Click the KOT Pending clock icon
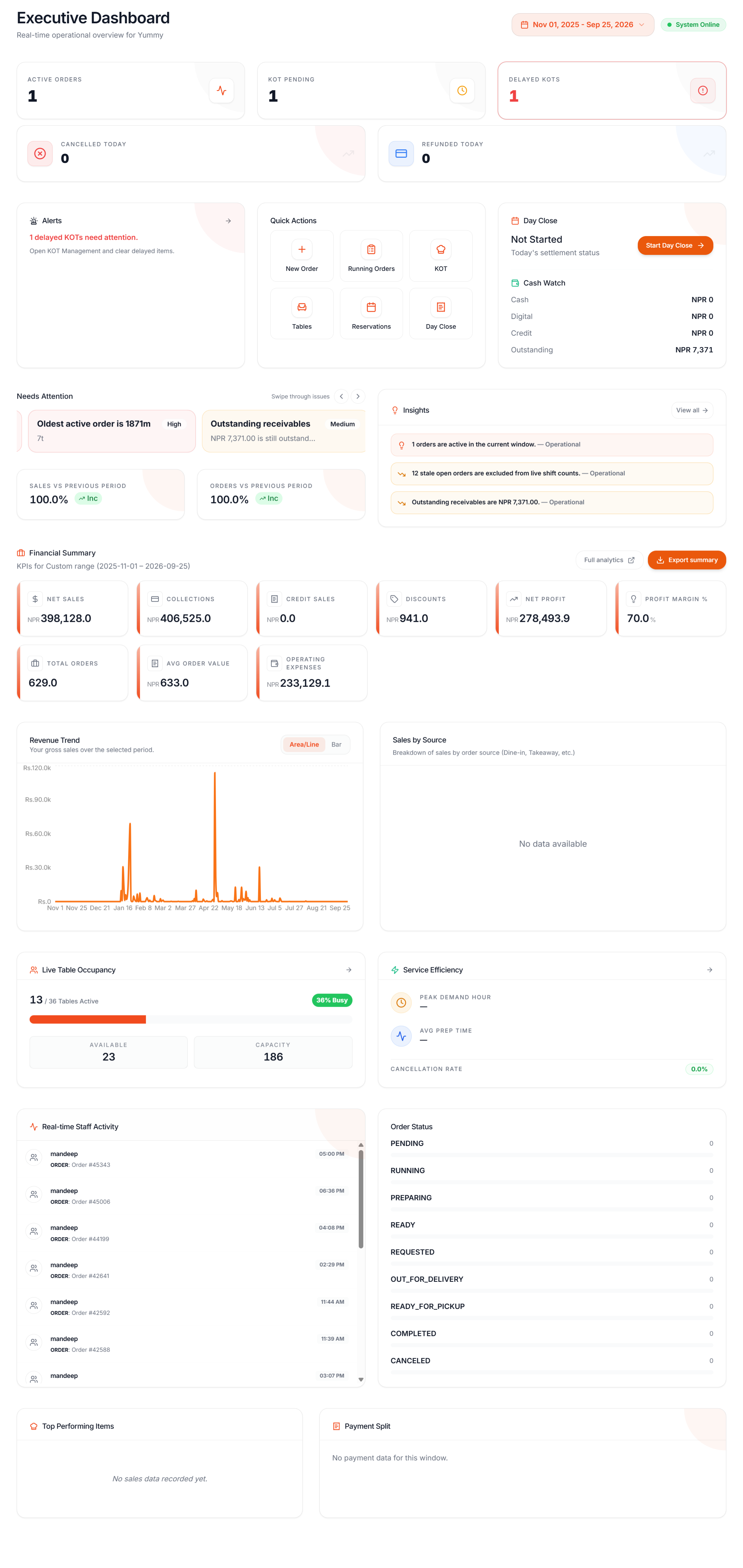 point(462,91)
